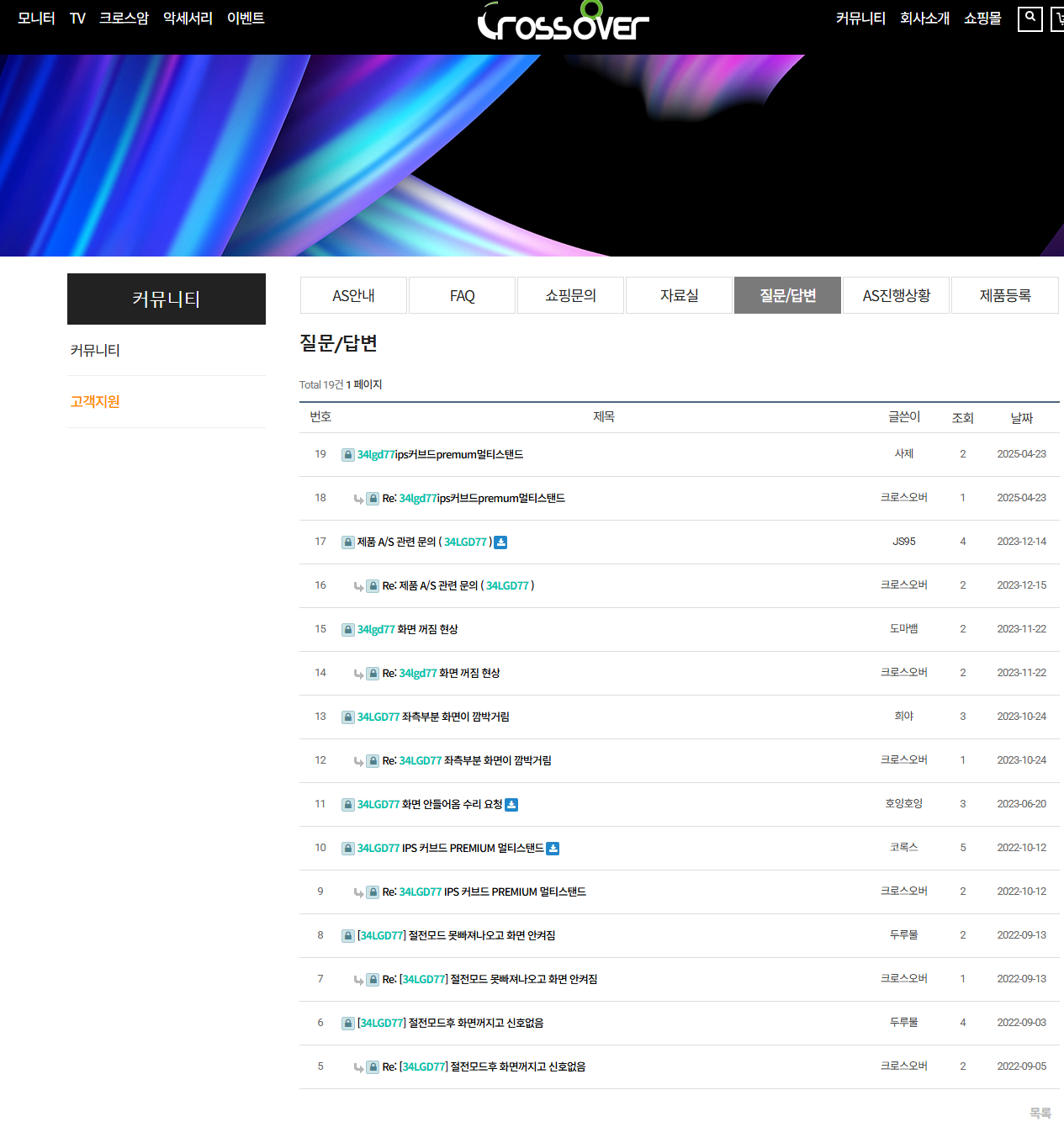Open the 크로스암 menu

124,19
